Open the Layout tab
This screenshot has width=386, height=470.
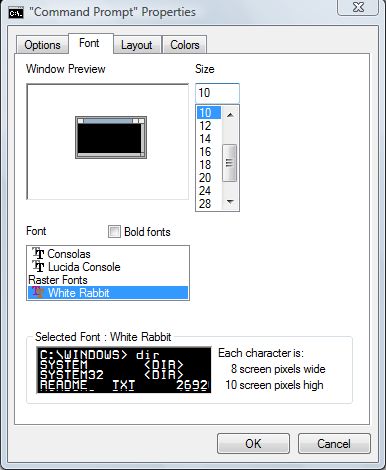[x=137, y=45]
